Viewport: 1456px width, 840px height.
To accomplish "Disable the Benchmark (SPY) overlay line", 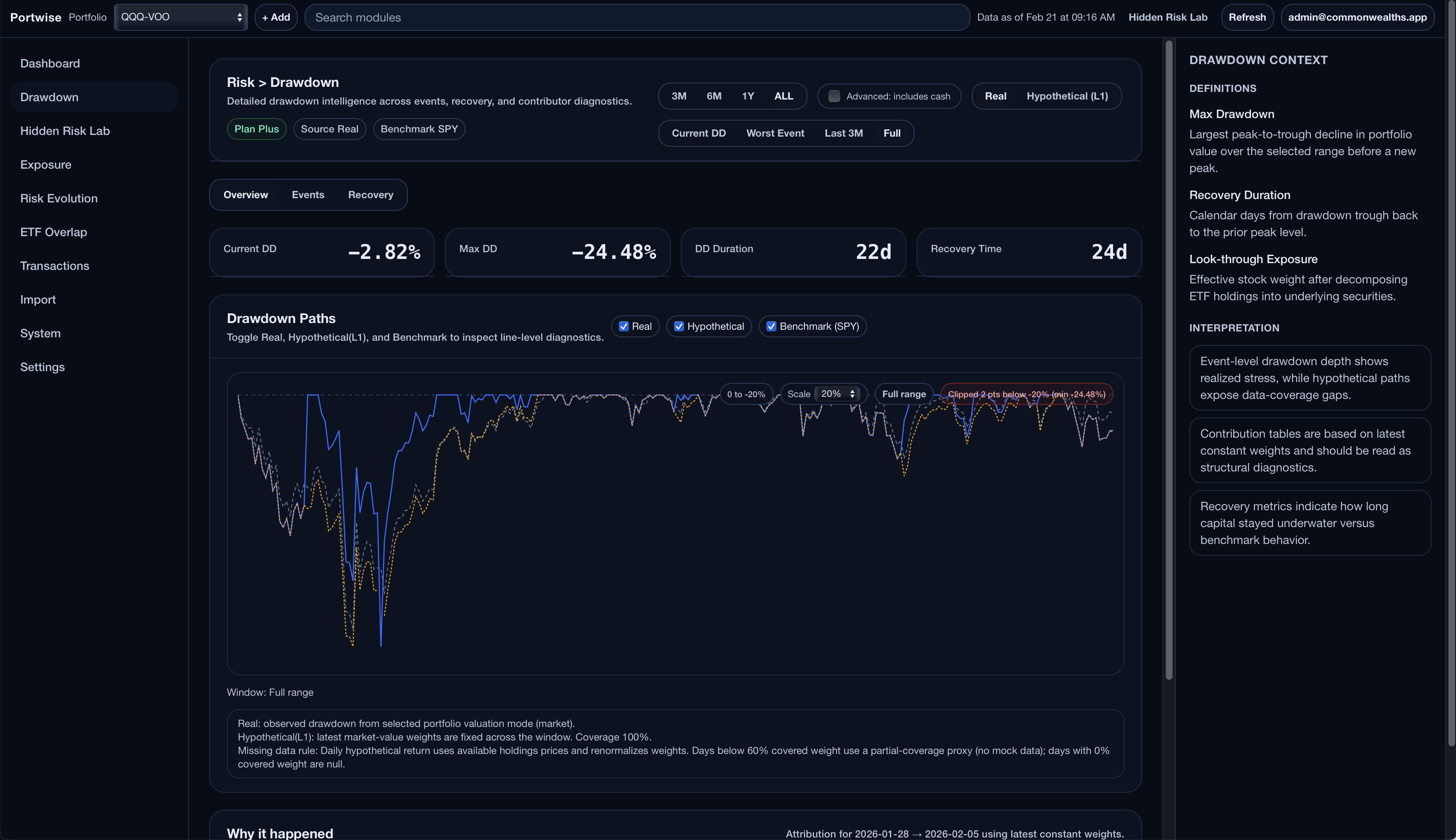I will tap(771, 326).
